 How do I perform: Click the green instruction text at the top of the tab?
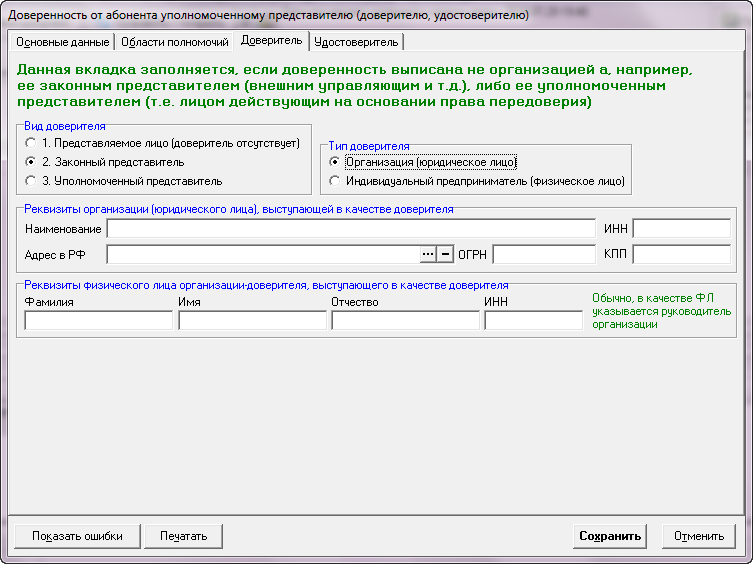pyautogui.click(x=355, y=86)
